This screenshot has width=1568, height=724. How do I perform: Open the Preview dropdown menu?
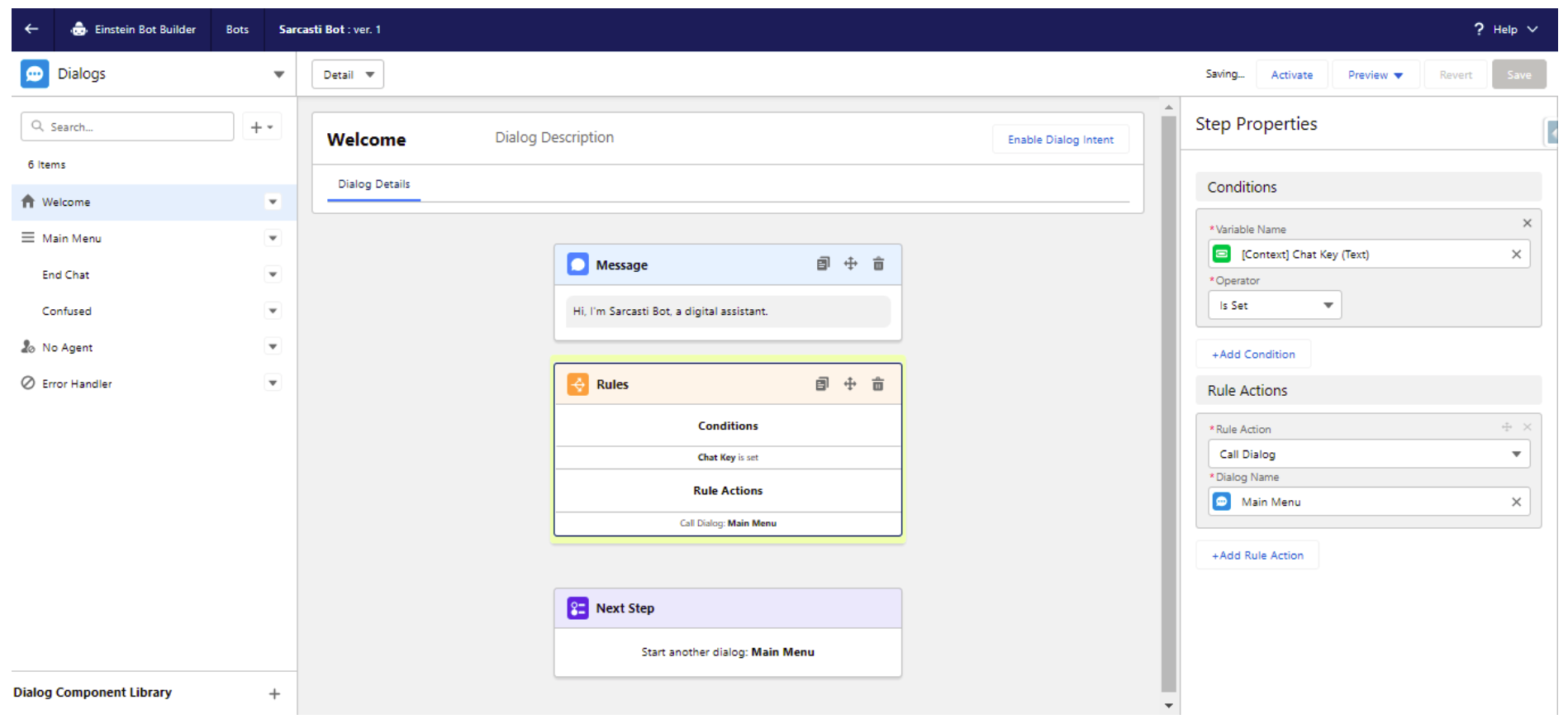[1375, 75]
